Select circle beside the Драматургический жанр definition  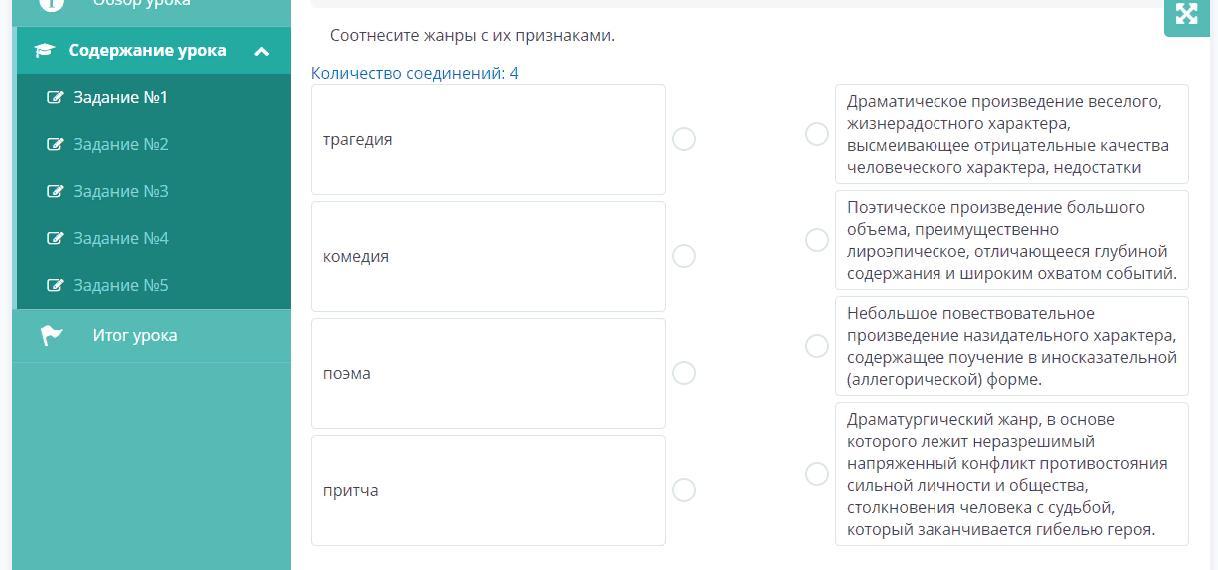coord(817,474)
